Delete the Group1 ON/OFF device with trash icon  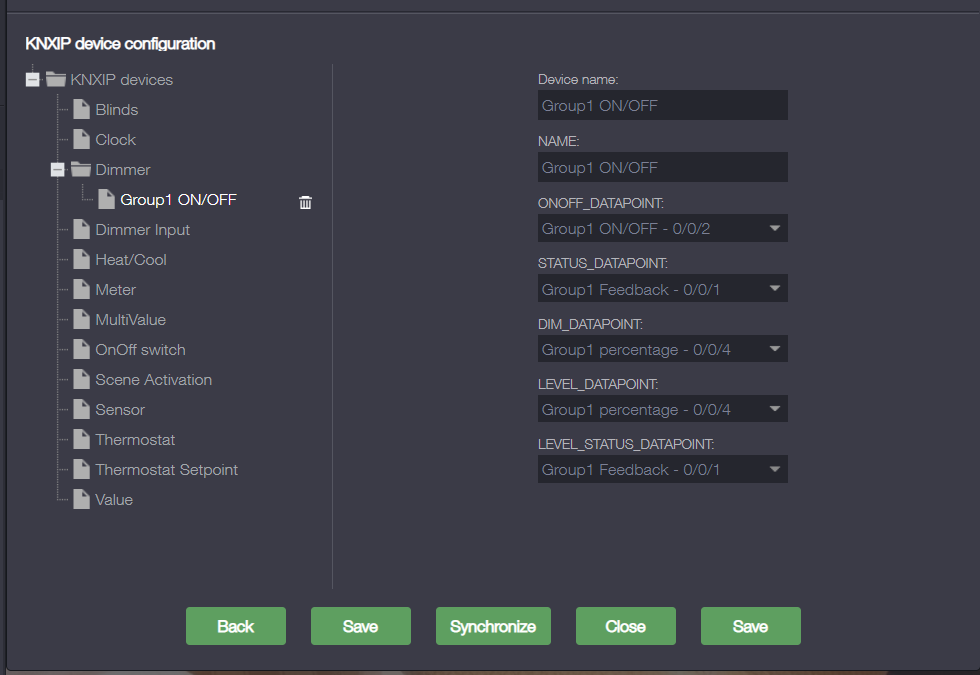(306, 202)
